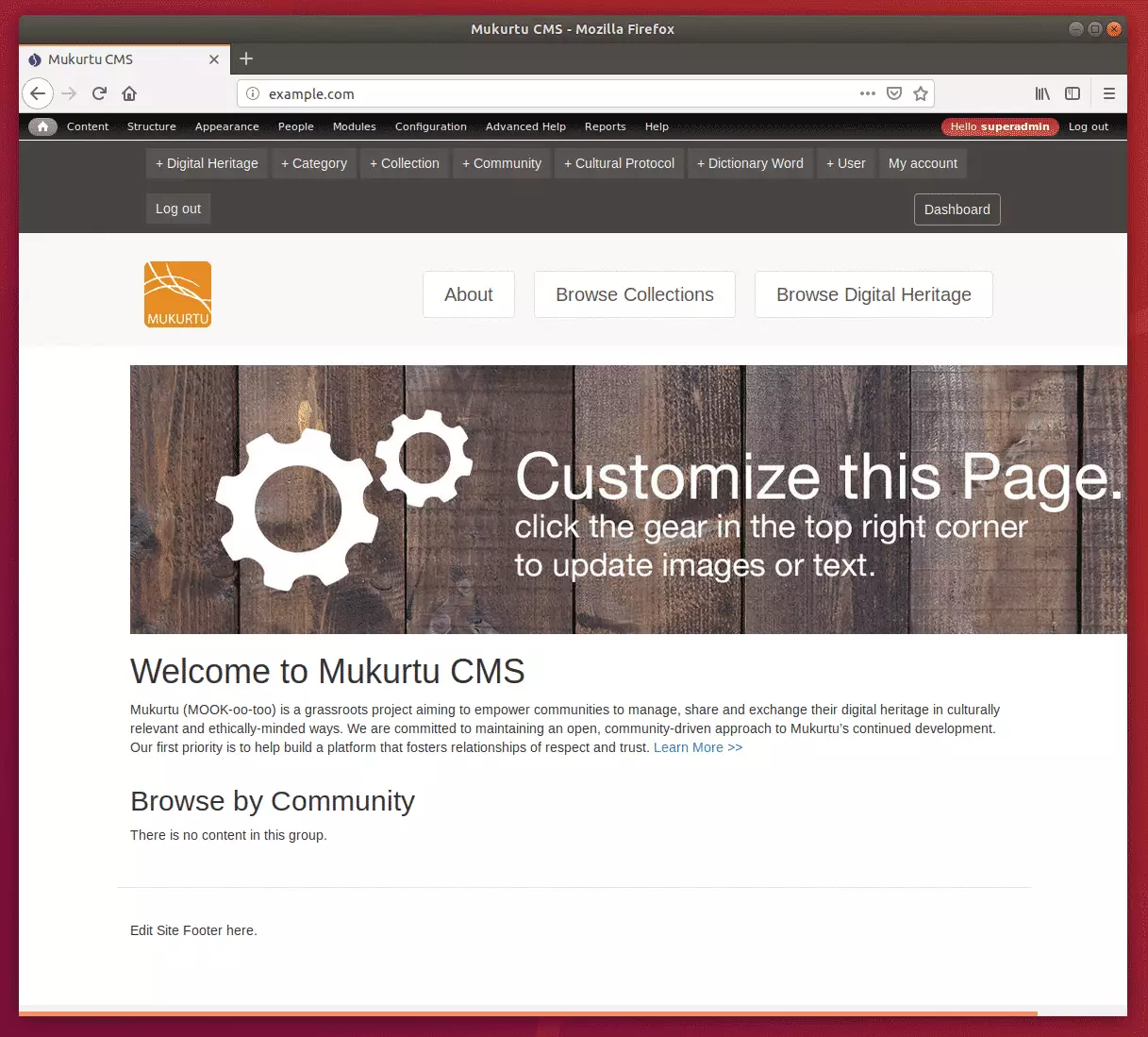Viewport: 1148px width, 1037px height.
Task: Click the horizontal scrollbar at page bottom
Action: pos(528,1013)
